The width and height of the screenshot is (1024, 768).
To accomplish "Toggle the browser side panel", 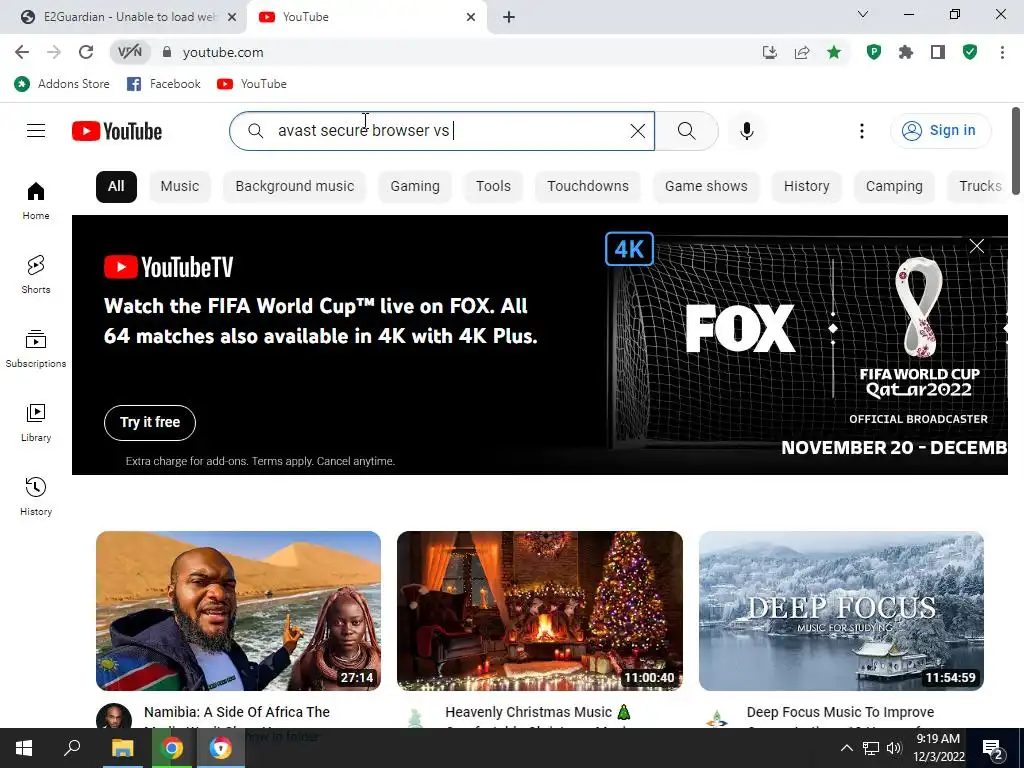I will 938,52.
